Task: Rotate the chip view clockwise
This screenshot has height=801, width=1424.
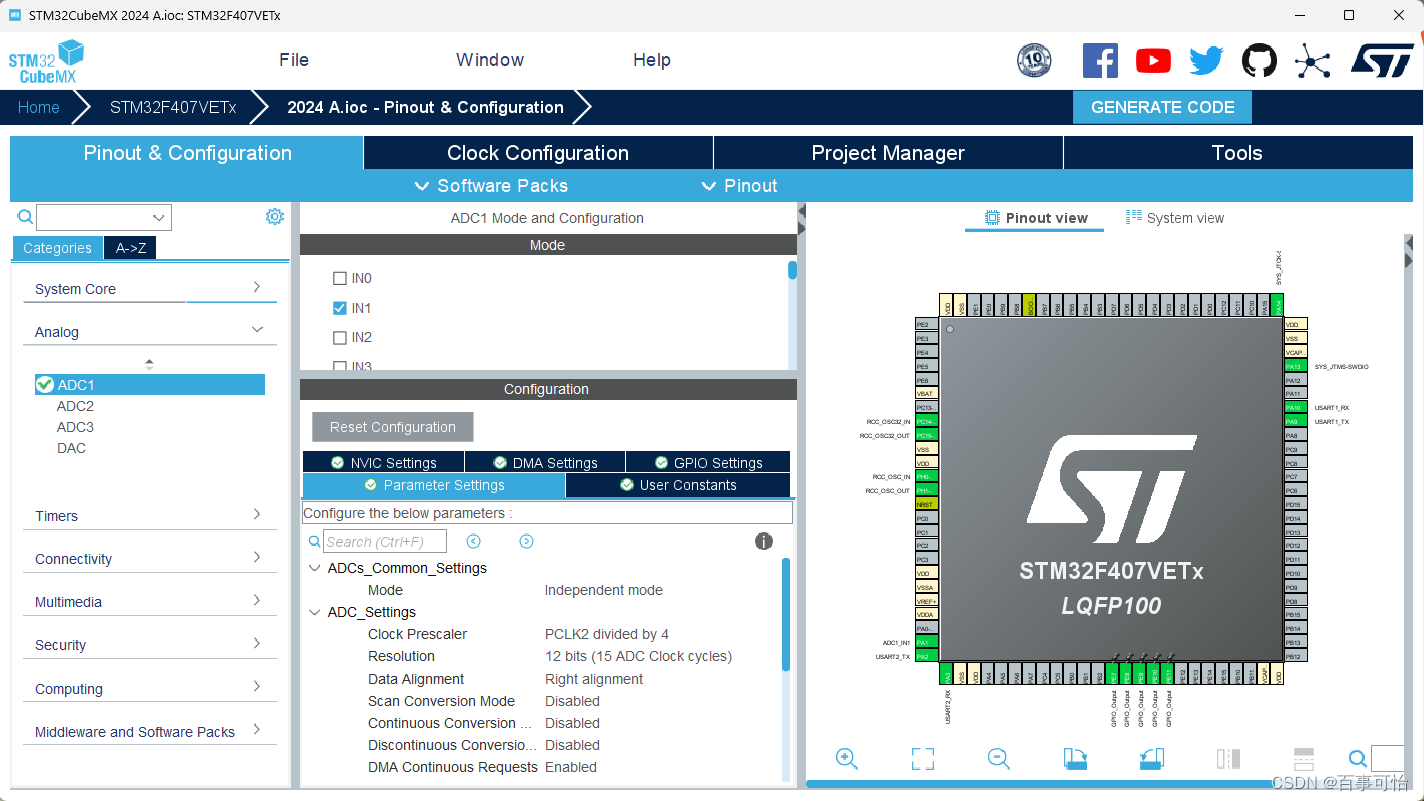Action: point(1075,758)
